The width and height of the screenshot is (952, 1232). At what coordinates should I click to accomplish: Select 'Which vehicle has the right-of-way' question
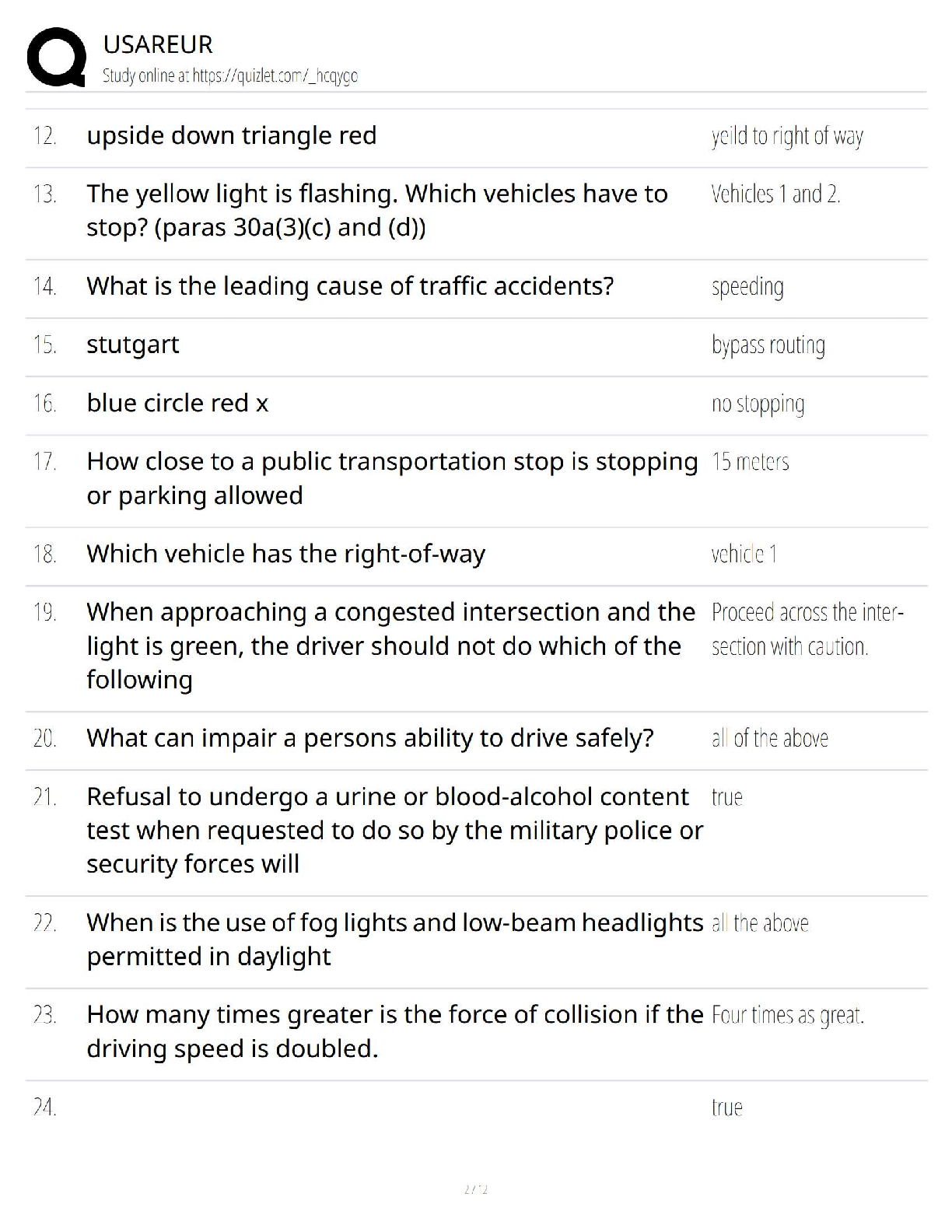(x=285, y=554)
